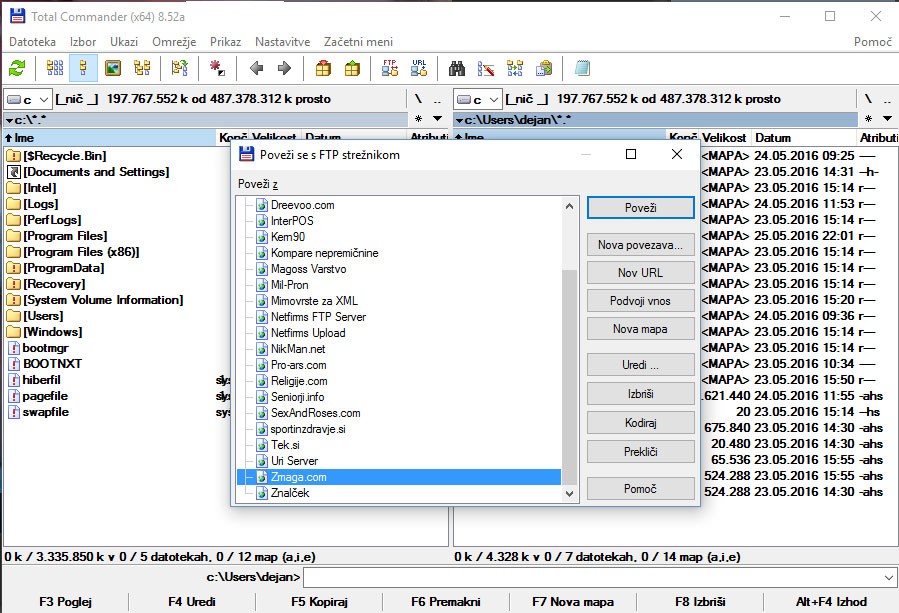Click the URL new connection toolbar icon
The image size is (899, 613).
[419, 68]
